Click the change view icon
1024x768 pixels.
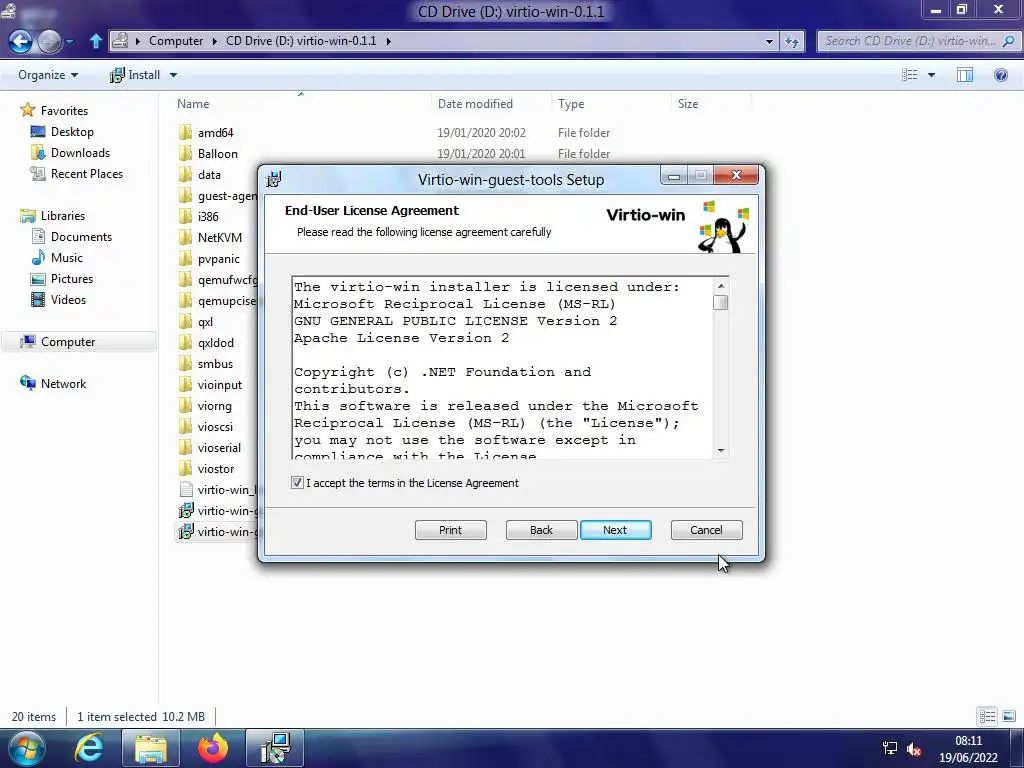click(910, 75)
